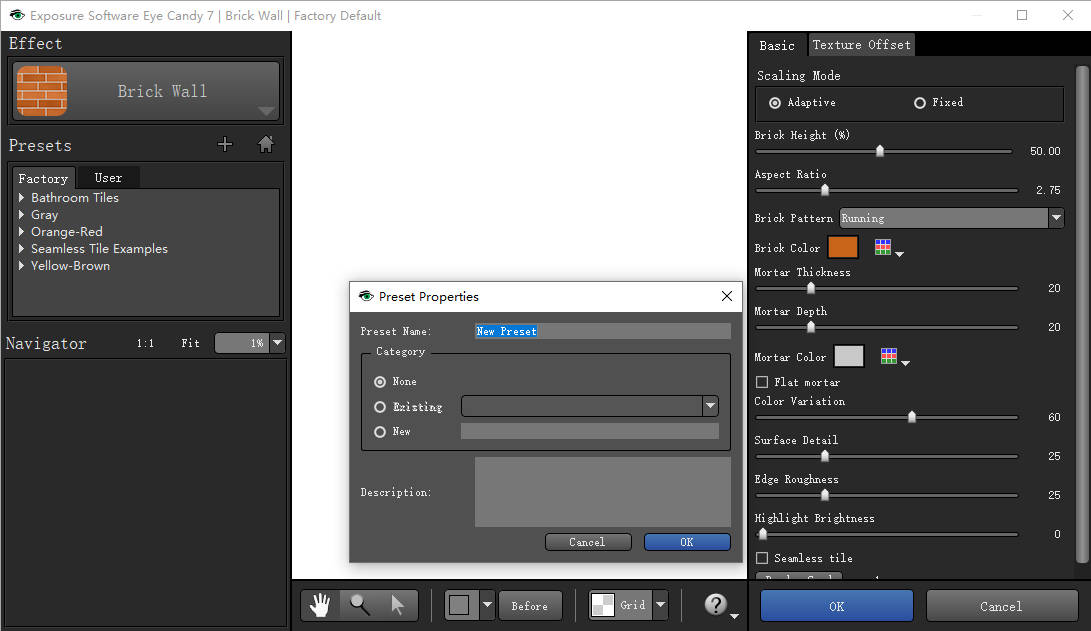
Task: Click Cancel in Preset Properties dialog
Action: (587, 542)
